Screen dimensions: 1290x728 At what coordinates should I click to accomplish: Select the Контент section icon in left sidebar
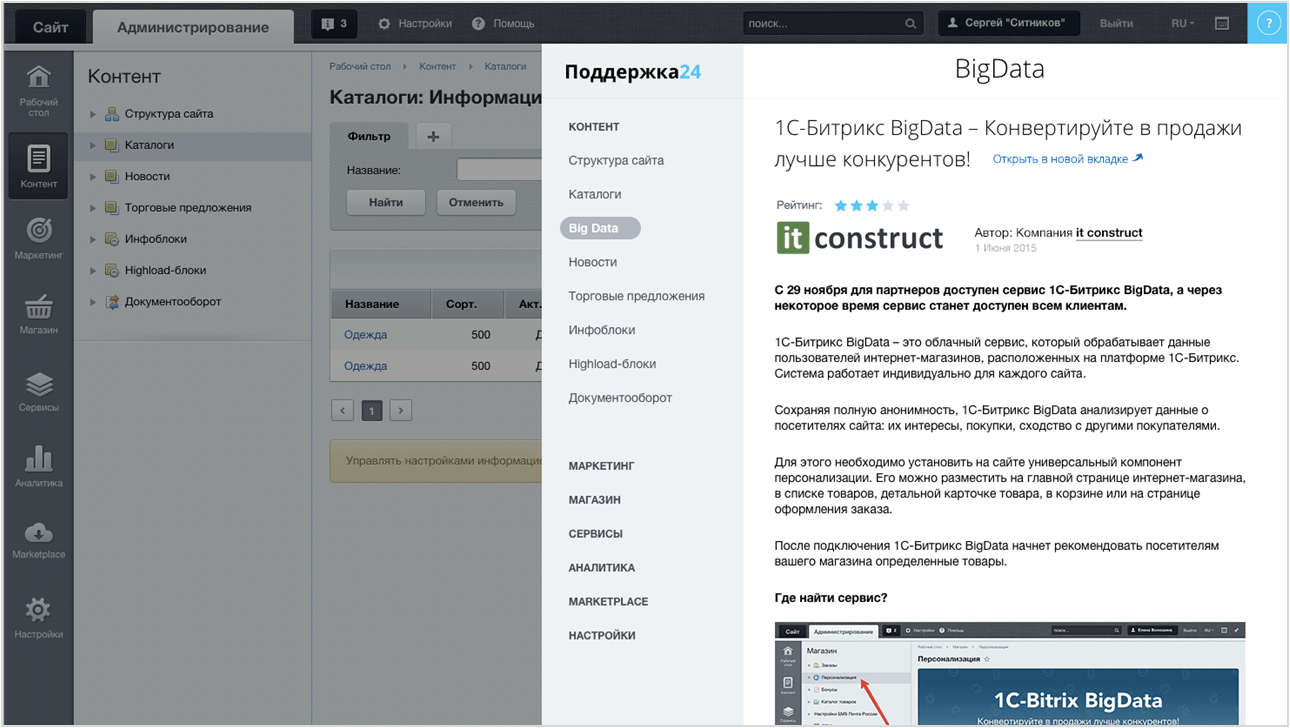pos(38,166)
